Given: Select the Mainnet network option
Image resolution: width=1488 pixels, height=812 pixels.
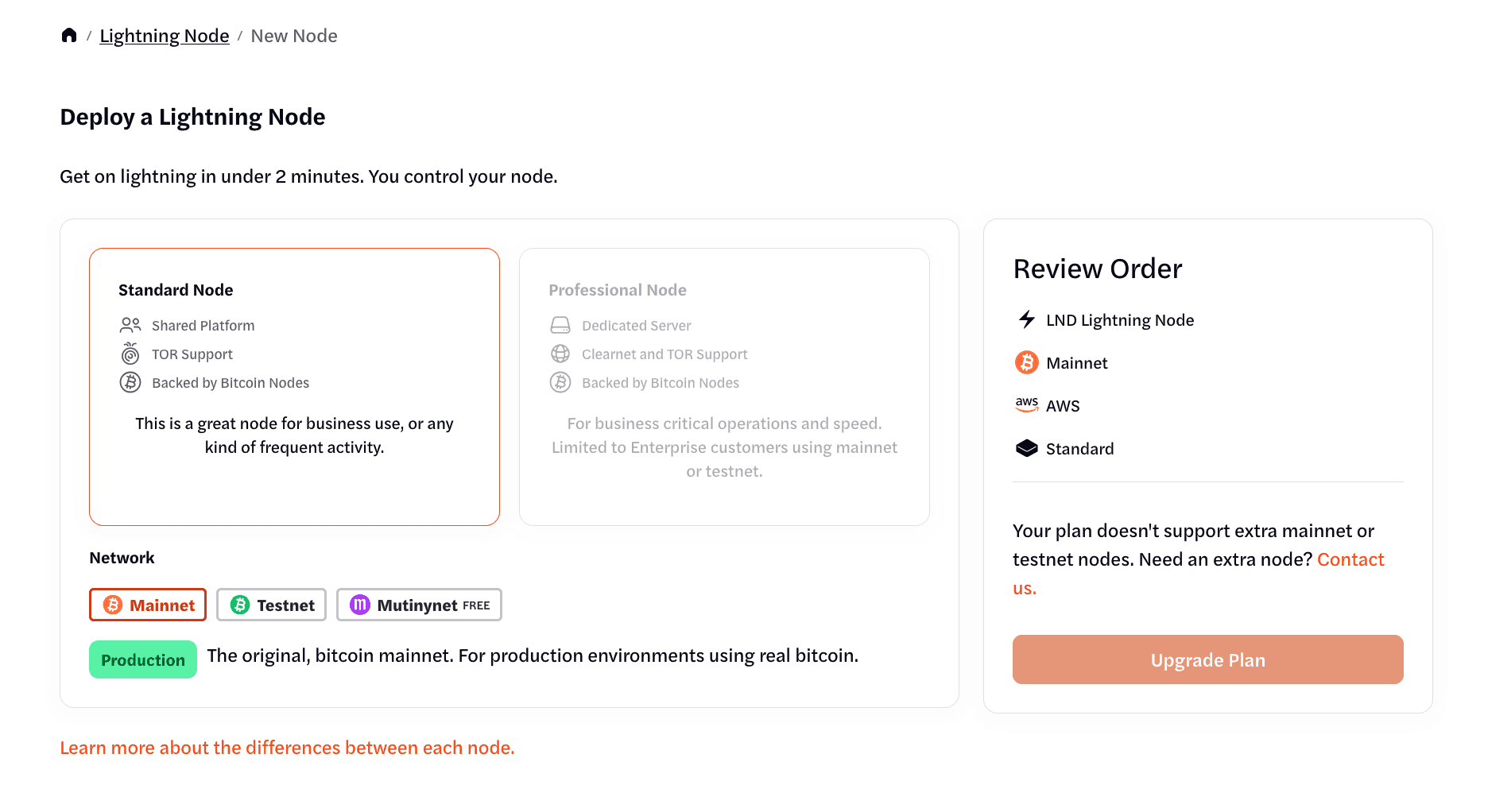Looking at the screenshot, I should click(148, 605).
